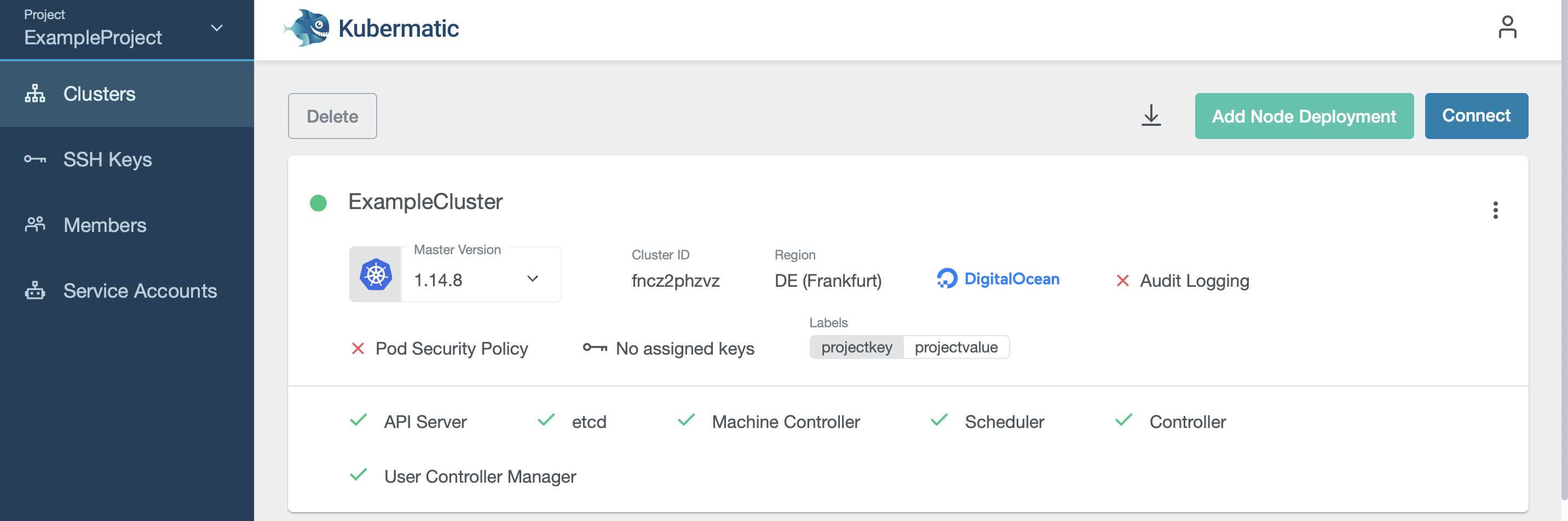
Task: Click the page's vertical scrollbar
Action: pos(1564,250)
